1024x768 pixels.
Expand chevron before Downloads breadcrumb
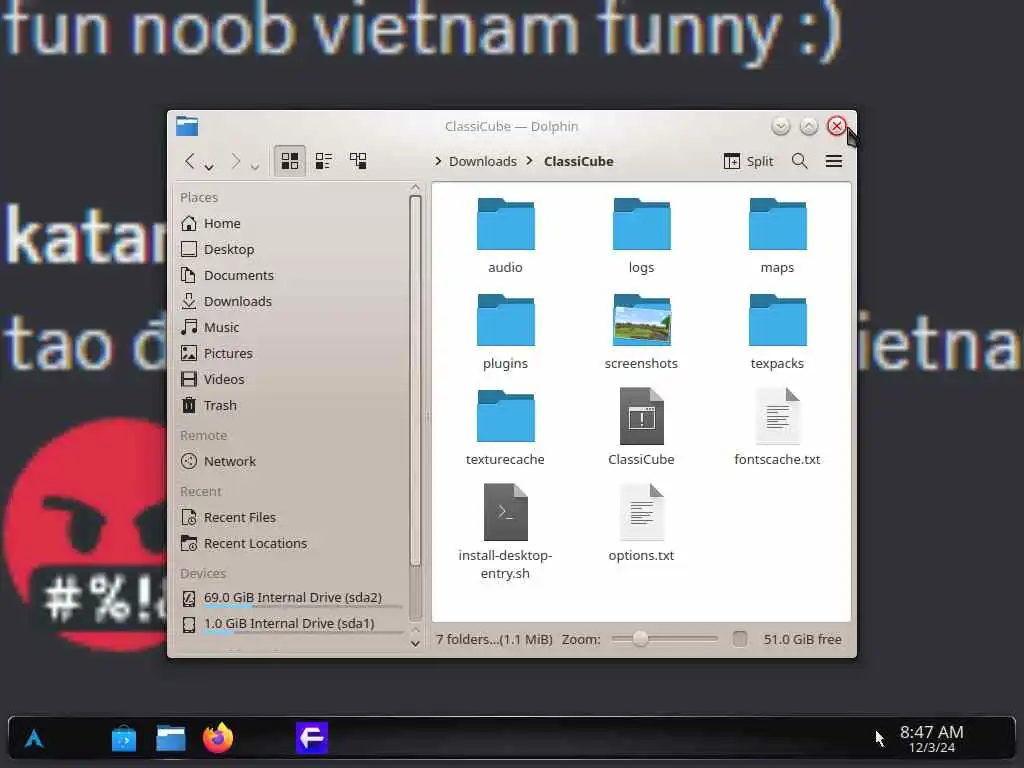[x=438, y=161]
